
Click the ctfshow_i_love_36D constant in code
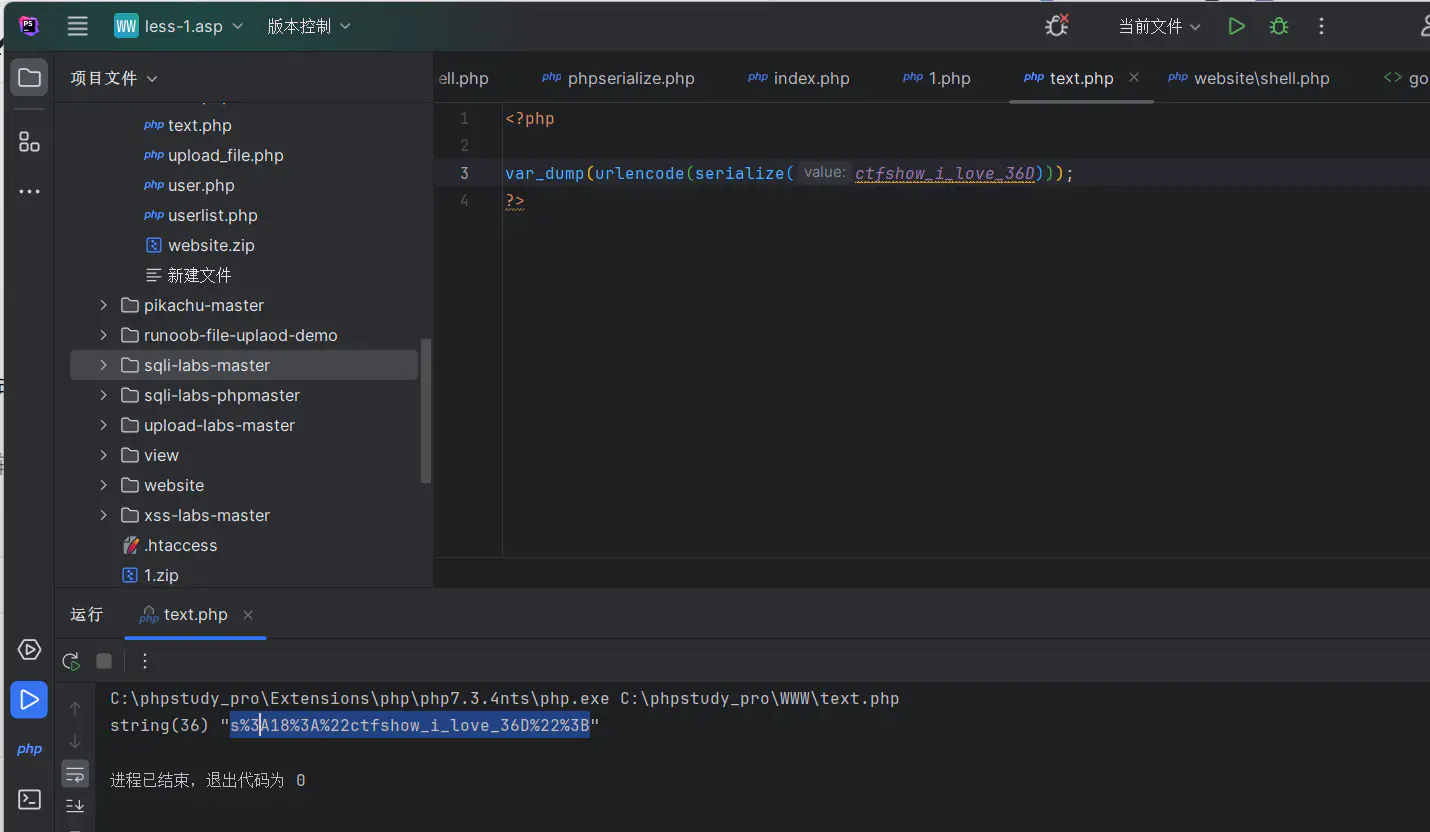(x=945, y=174)
